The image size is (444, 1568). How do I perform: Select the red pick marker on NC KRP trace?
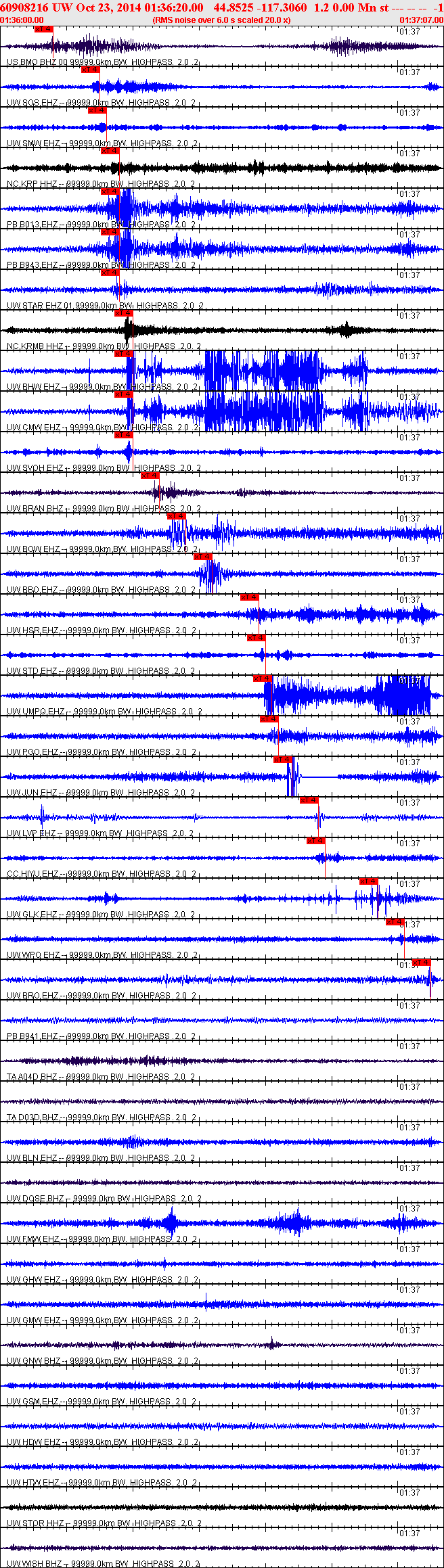pos(110,151)
